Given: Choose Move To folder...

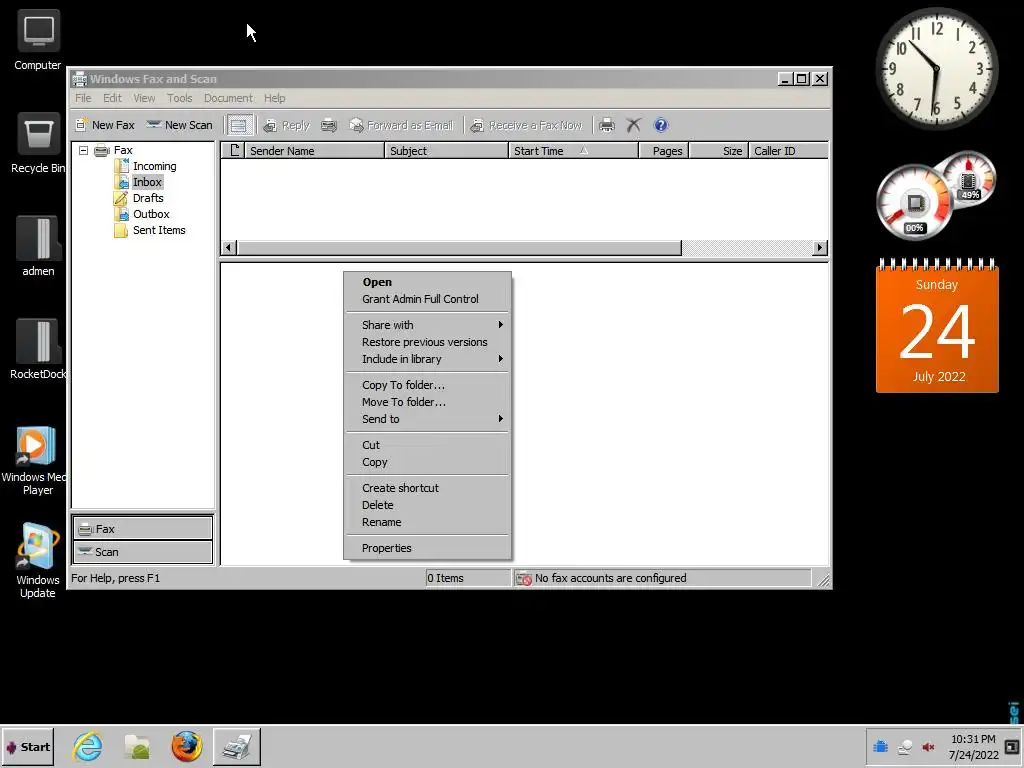Looking at the screenshot, I should [427, 402].
